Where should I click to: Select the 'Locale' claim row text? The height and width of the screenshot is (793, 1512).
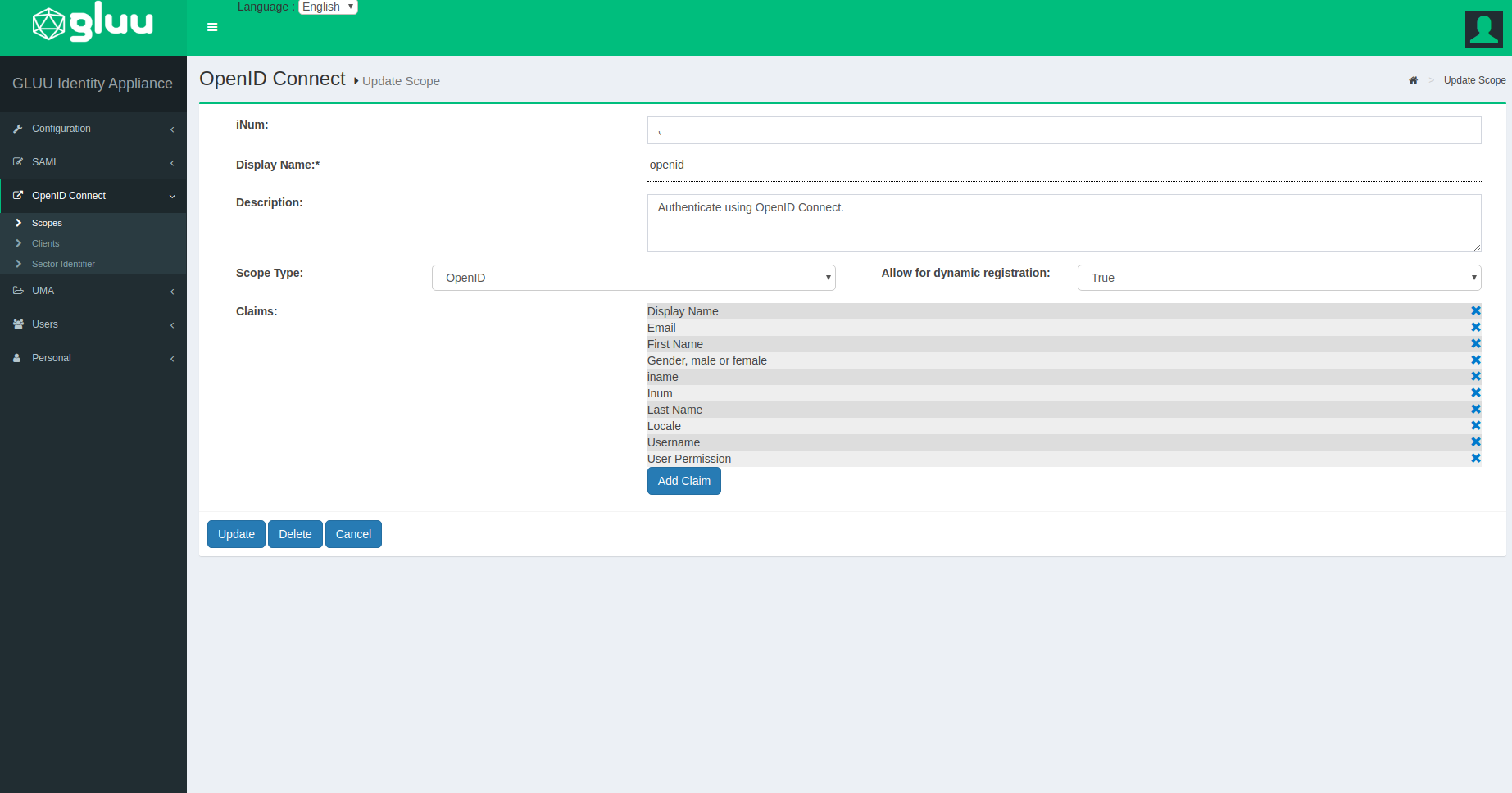click(664, 426)
